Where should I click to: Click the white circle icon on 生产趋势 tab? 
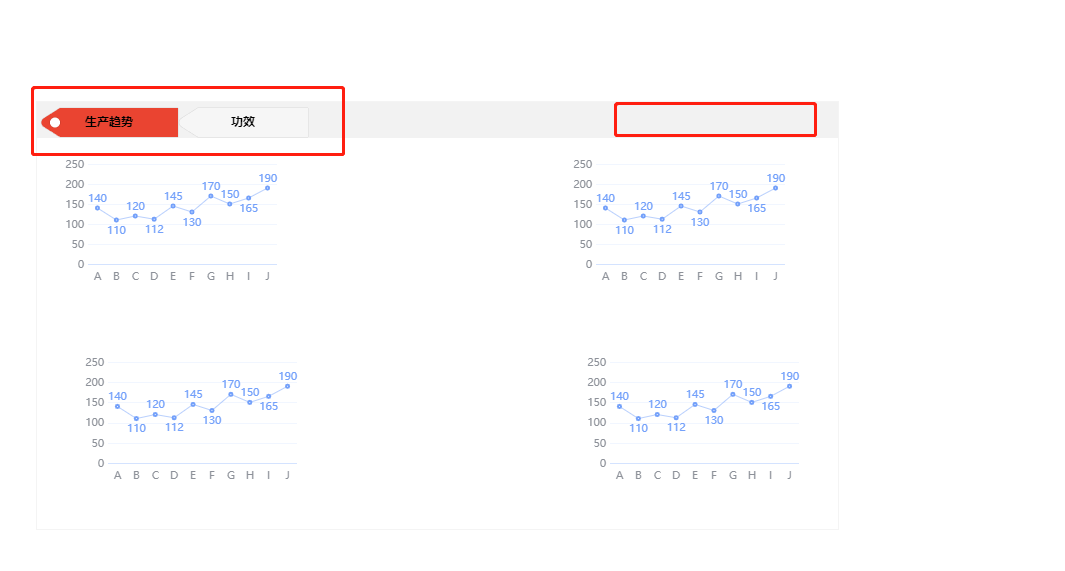(x=55, y=122)
